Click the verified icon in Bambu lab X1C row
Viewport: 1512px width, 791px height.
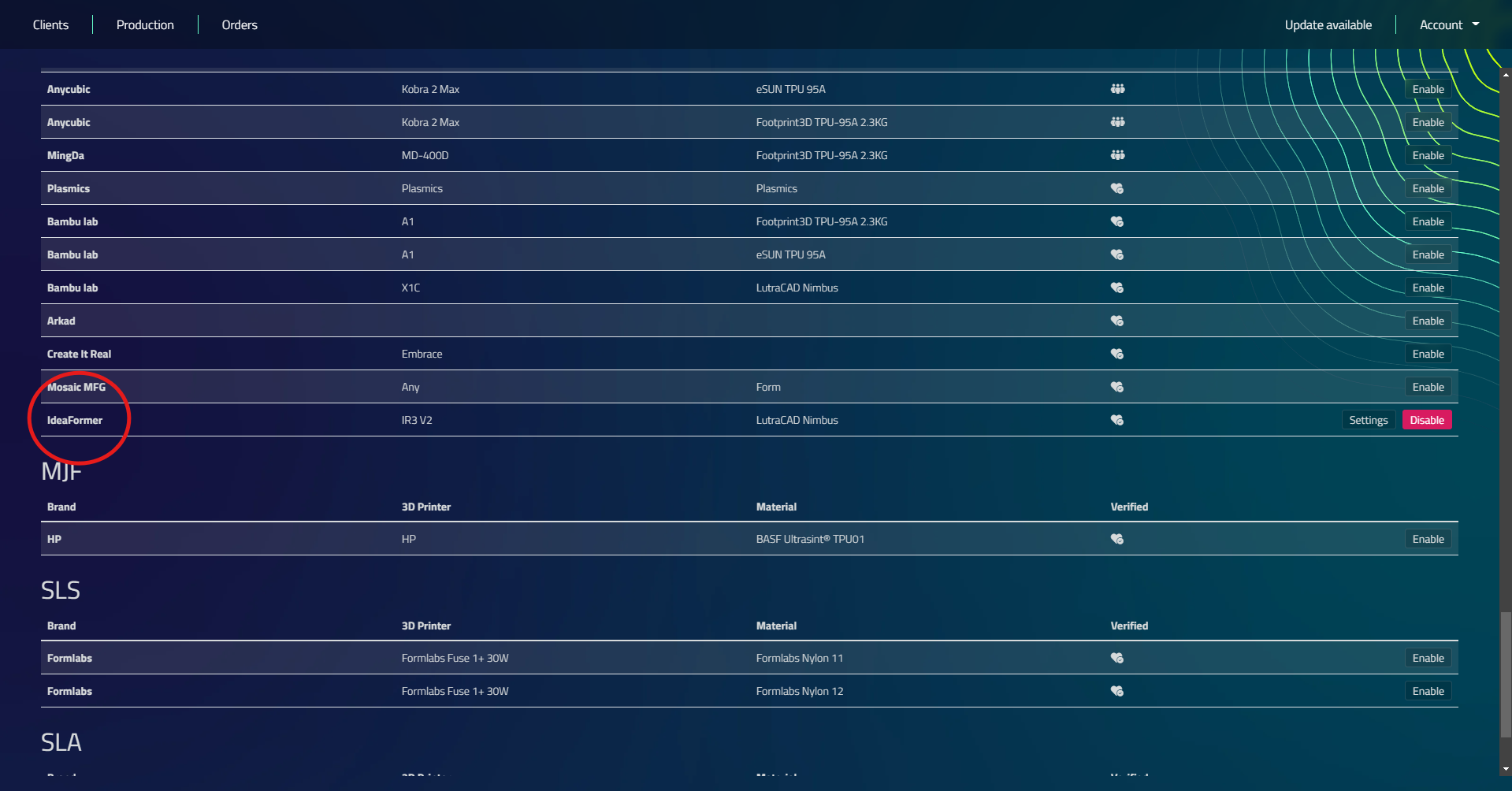click(x=1116, y=288)
